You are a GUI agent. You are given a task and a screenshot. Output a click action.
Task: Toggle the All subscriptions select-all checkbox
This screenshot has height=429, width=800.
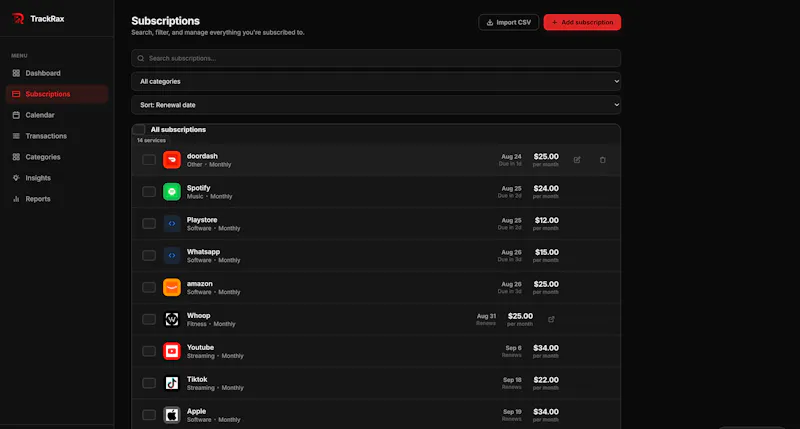tap(139, 130)
